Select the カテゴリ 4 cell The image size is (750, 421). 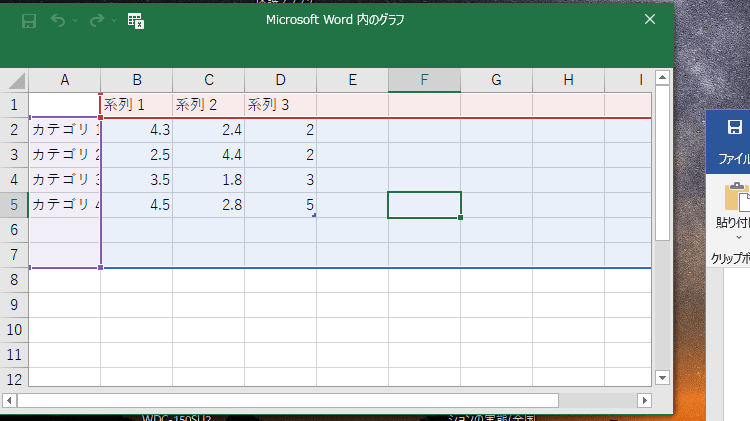(65, 205)
